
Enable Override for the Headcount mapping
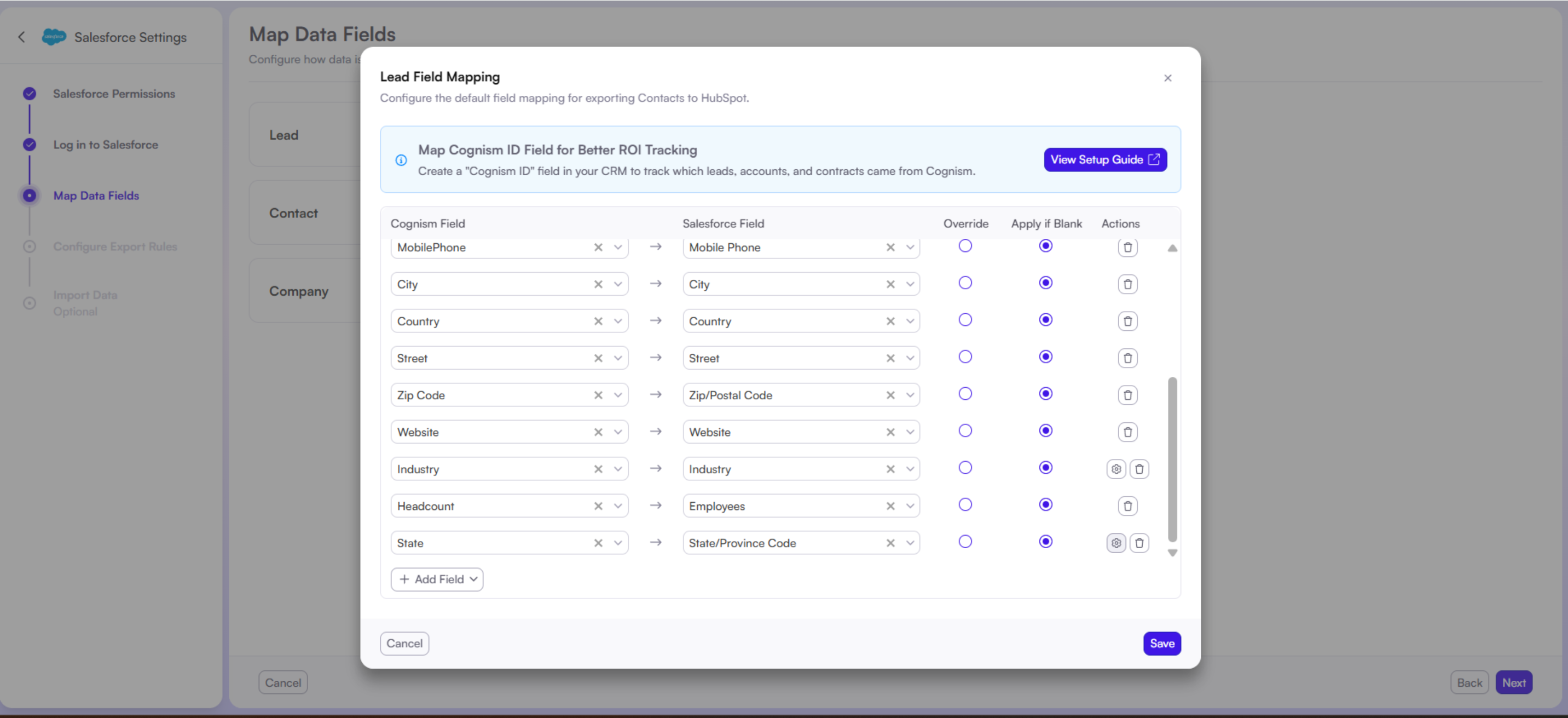(x=965, y=504)
